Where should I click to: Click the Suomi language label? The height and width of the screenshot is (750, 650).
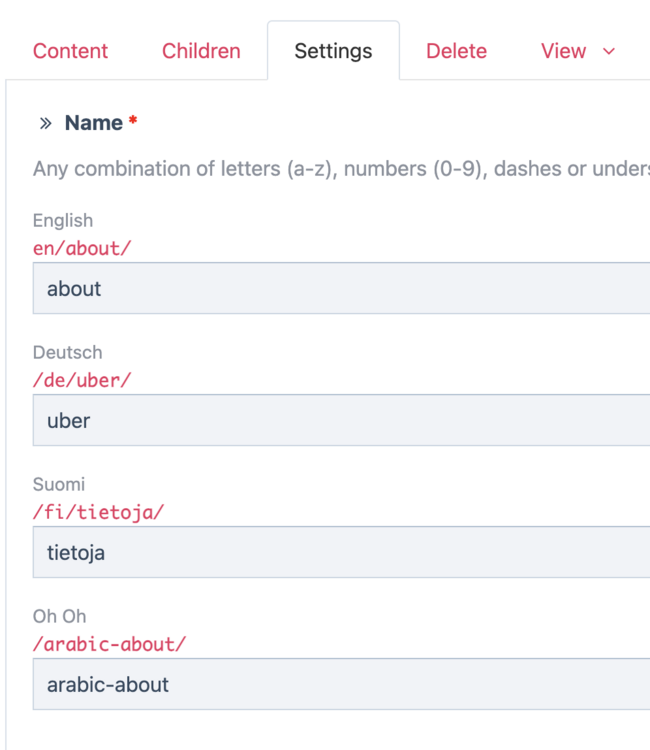(x=59, y=484)
